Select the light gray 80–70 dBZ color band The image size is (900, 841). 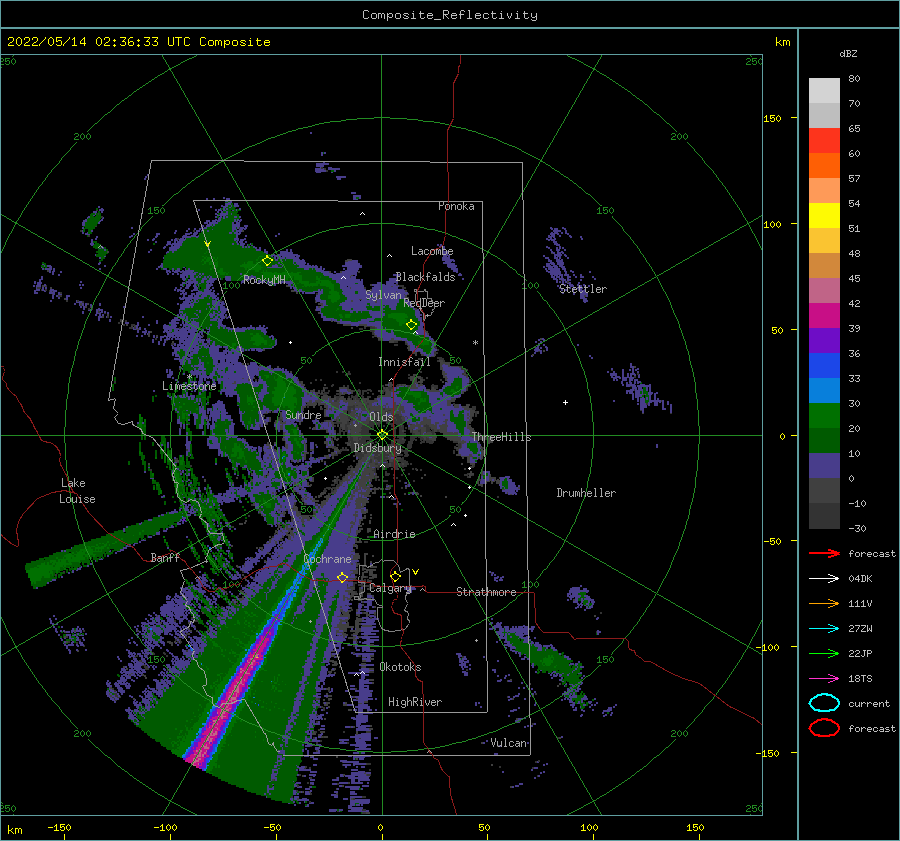point(824,91)
